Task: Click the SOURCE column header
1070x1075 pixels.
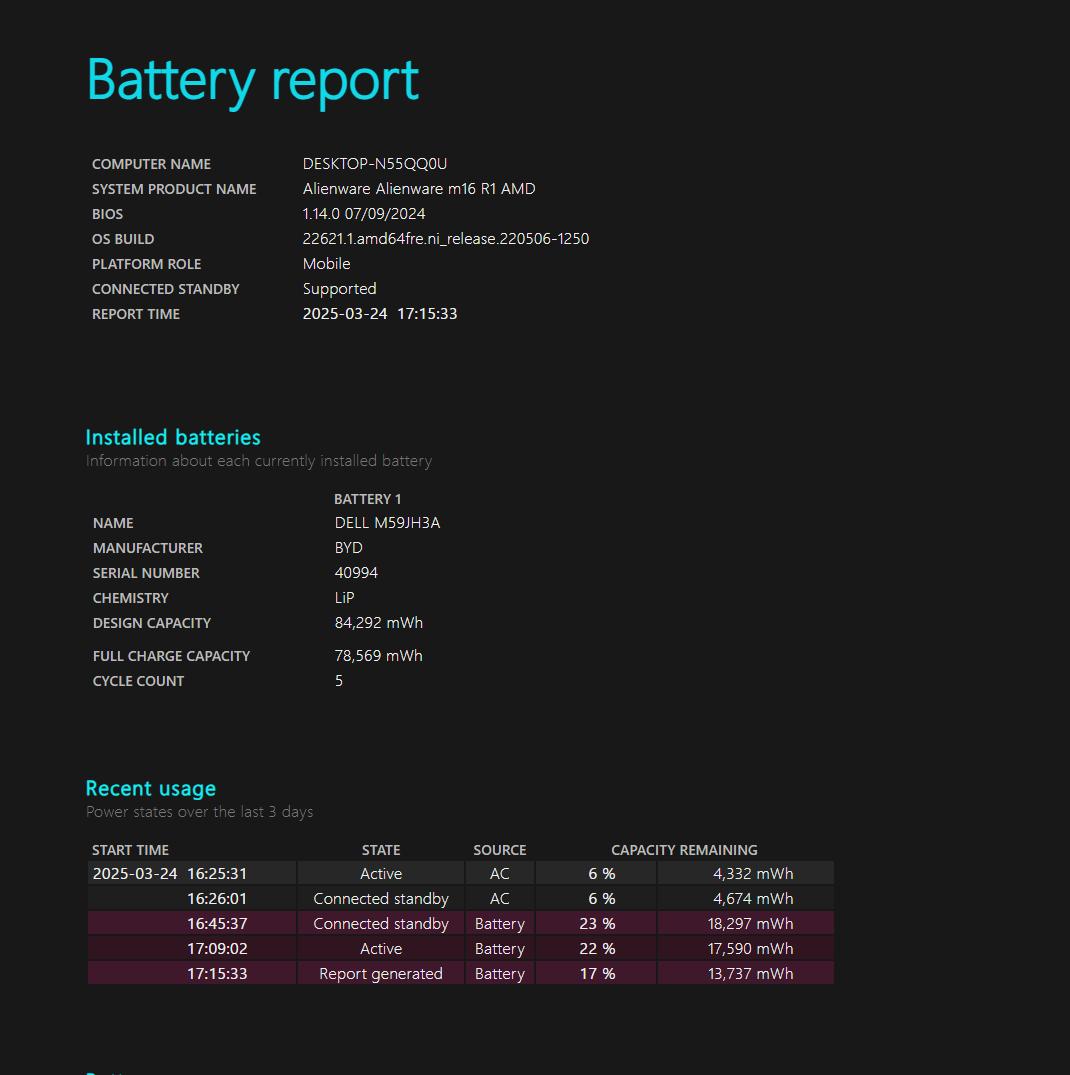Action: (x=500, y=850)
